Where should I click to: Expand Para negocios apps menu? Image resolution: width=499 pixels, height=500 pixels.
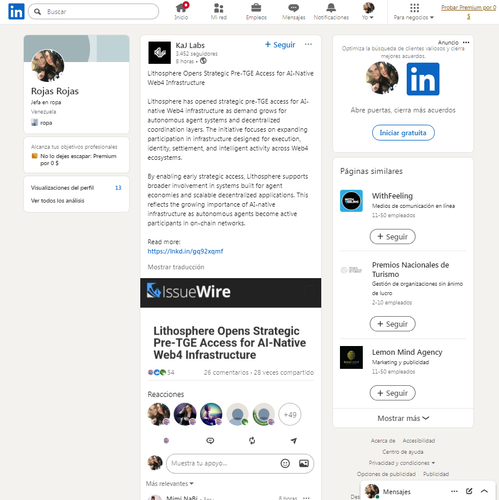click(x=414, y=11)
